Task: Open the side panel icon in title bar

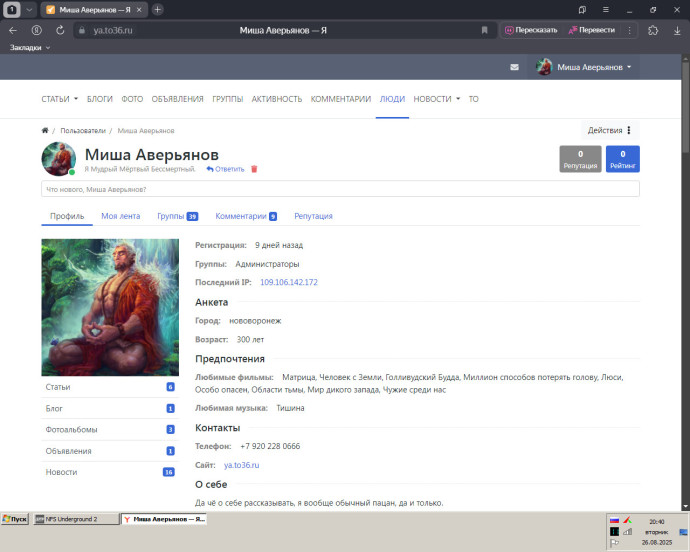Action: [x=582, y=10]
